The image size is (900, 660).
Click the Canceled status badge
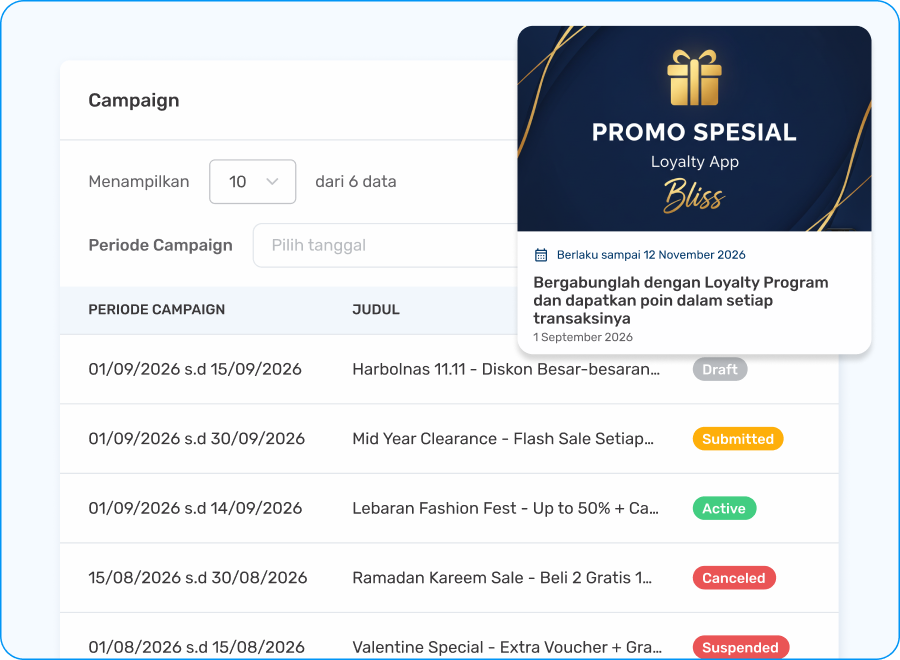[734, 578]
